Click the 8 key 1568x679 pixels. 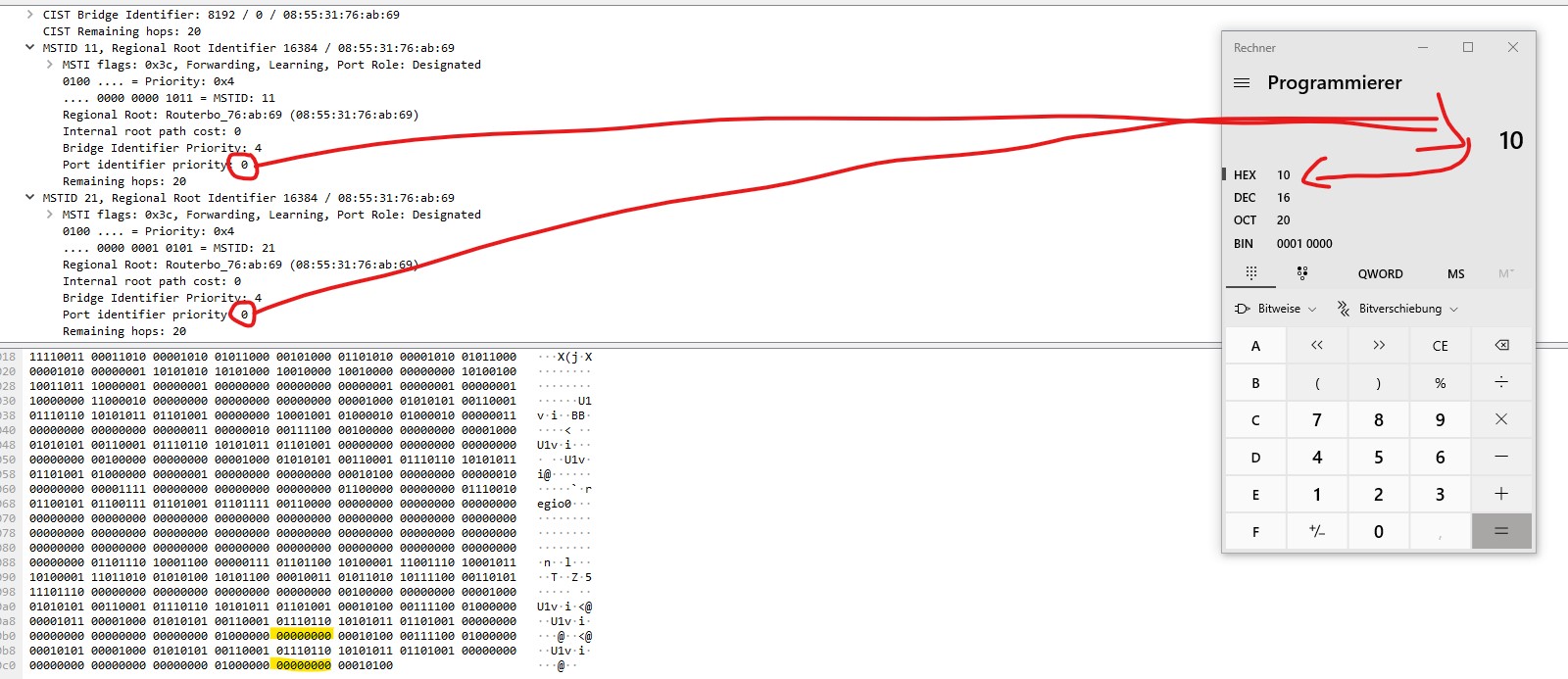pyautogui.click(x=1379, y=419)
